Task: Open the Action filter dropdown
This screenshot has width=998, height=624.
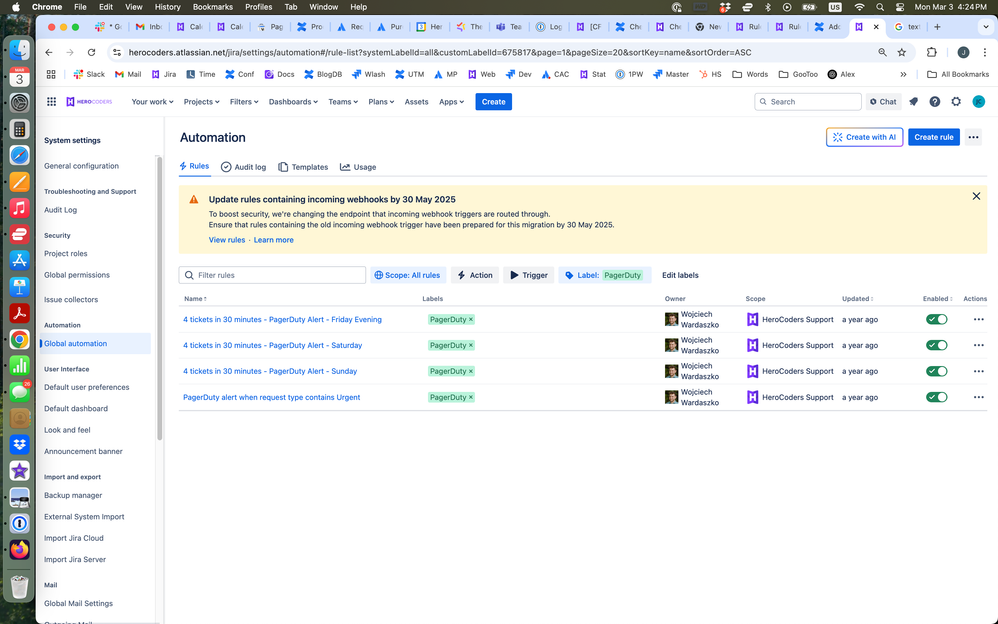Action: [x=475, y=275]
